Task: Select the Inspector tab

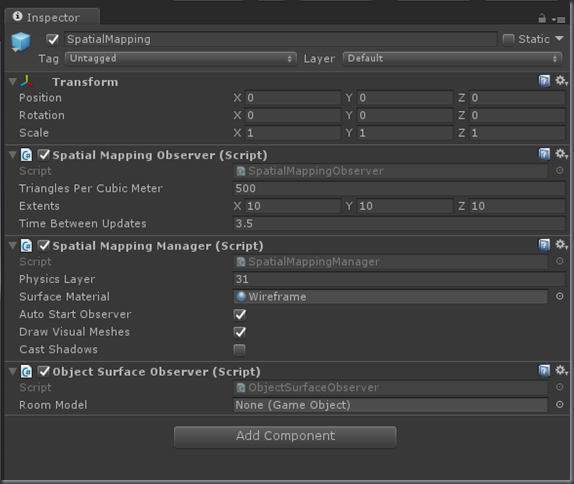Action: pos(52,17)
